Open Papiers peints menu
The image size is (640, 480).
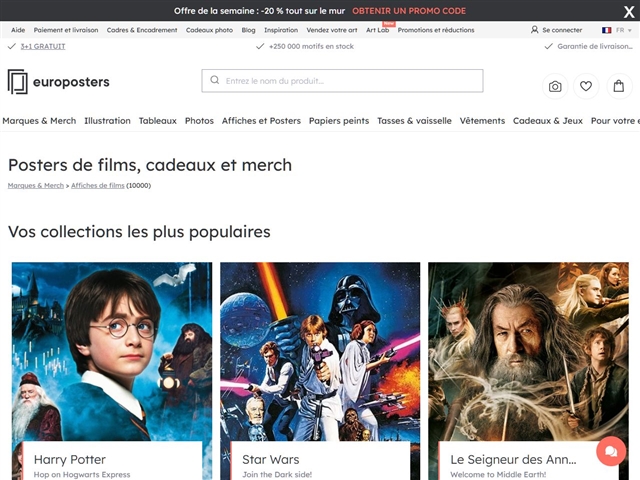pyautogui.click(x=339, y=121)
